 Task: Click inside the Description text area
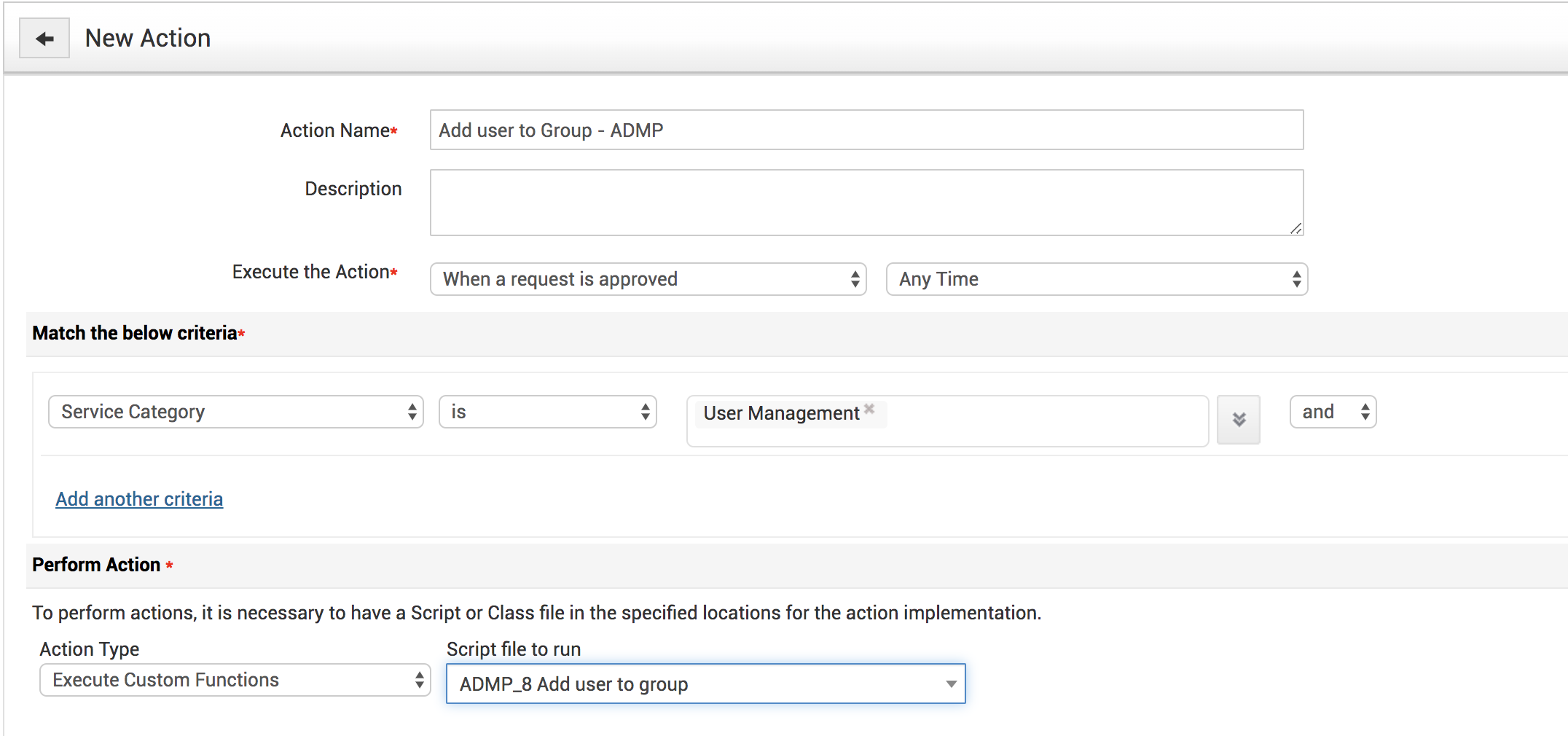point(866,203)
